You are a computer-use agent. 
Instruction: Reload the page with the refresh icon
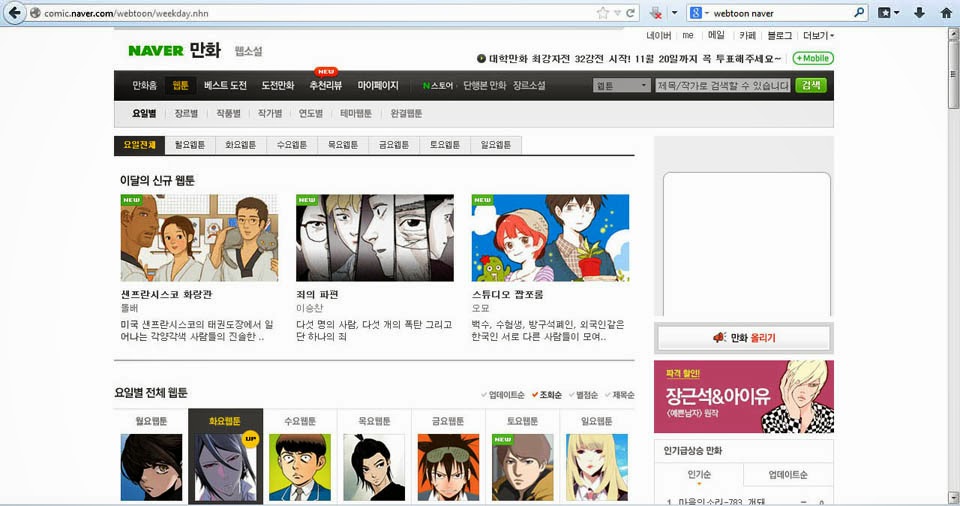(x=630, y=13)
